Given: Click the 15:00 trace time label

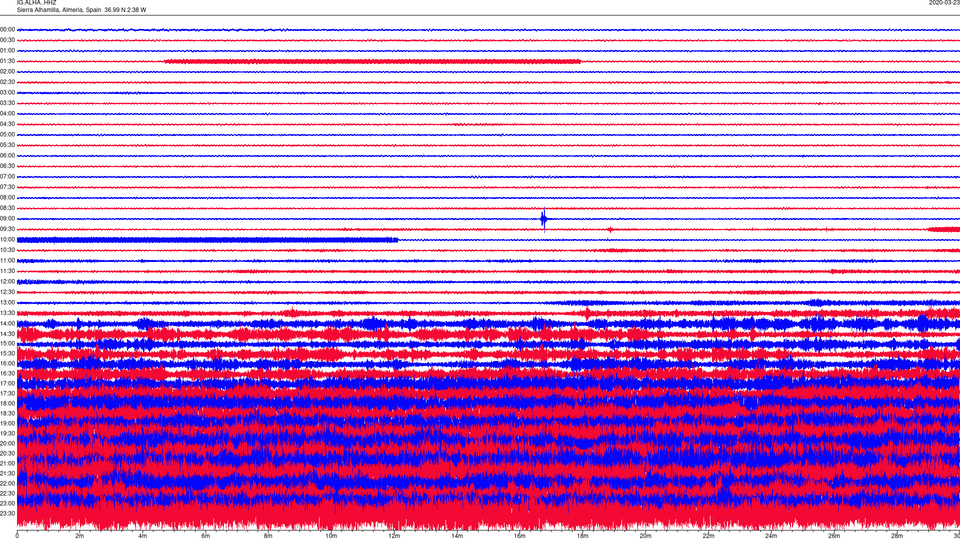Looking at the screenshot, I should 7,343.
